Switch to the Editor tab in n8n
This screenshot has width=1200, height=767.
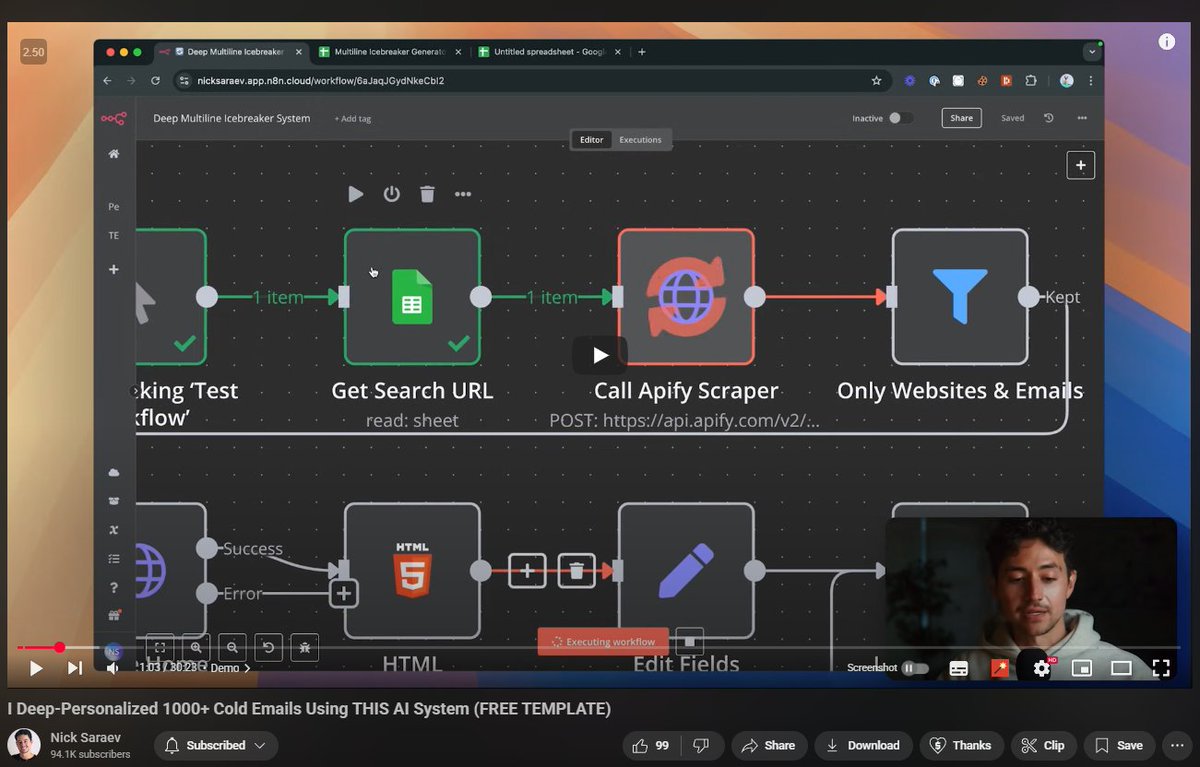(x=592, y=140)
